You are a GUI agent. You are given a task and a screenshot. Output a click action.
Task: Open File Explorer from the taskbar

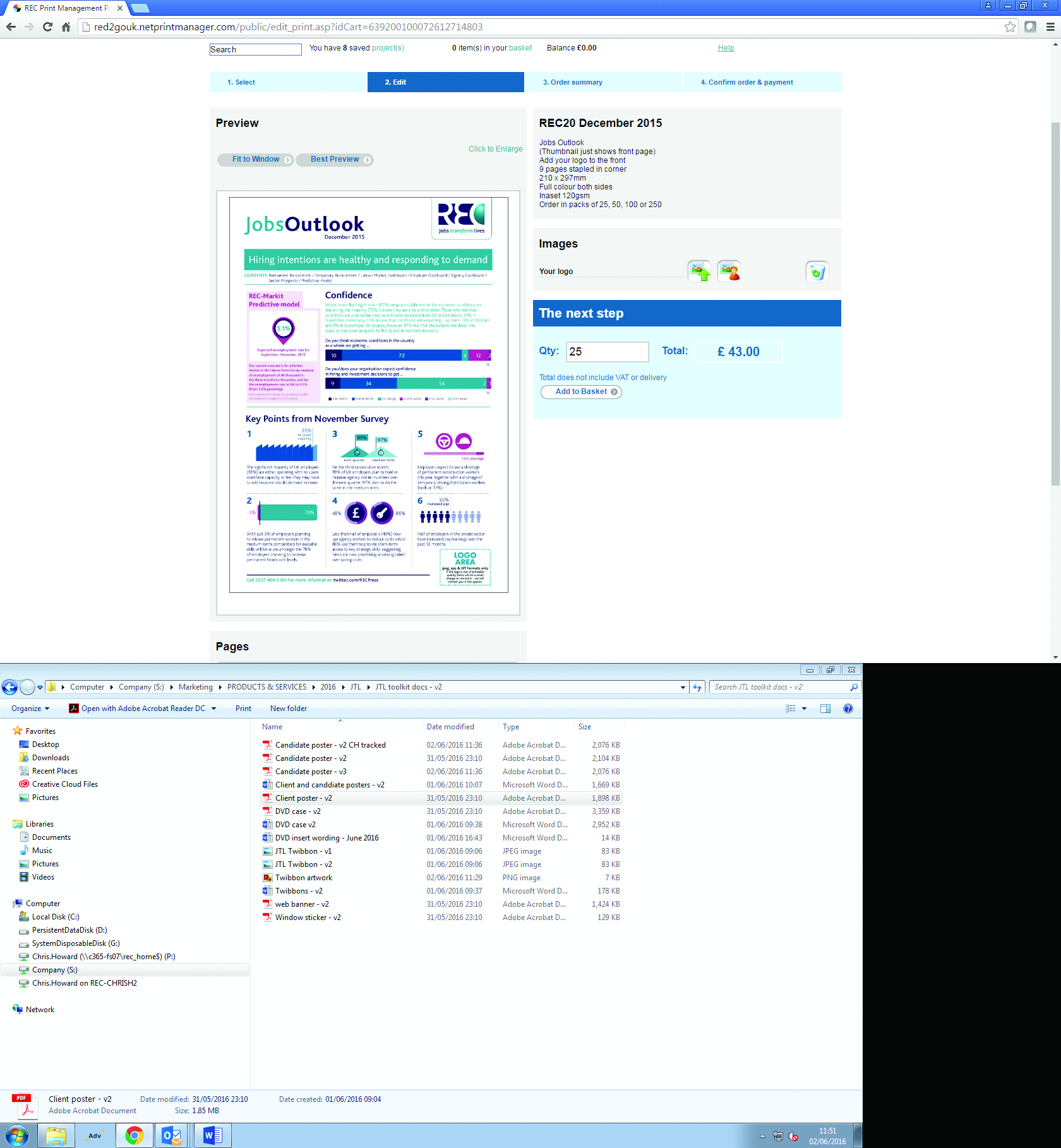(56, 1135)
